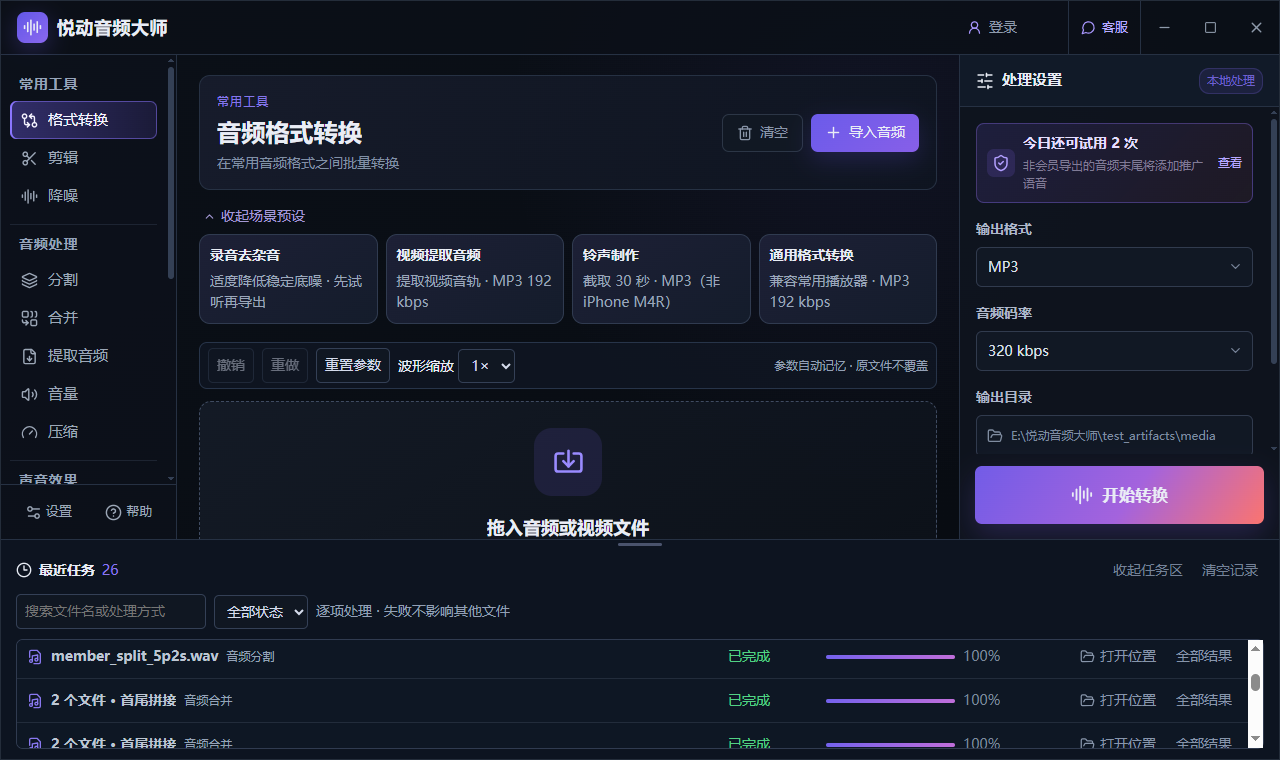
Task: Open folder icon in member_split_5p2s.wav row
Action: pyautogui.click(x=1087, y=657)
